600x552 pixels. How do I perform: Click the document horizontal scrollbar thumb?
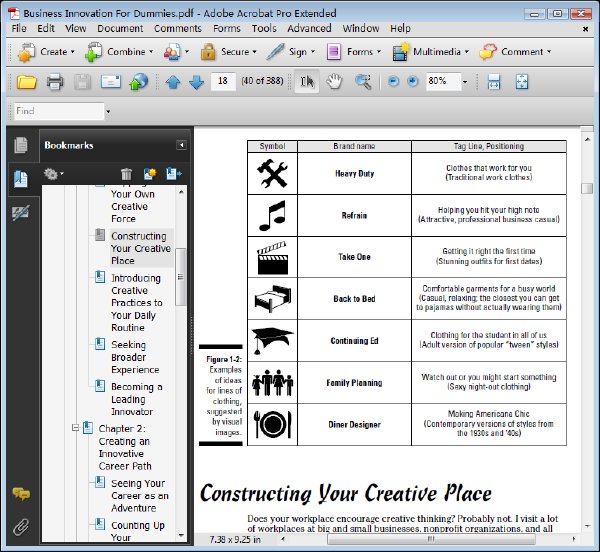point(431,539)
